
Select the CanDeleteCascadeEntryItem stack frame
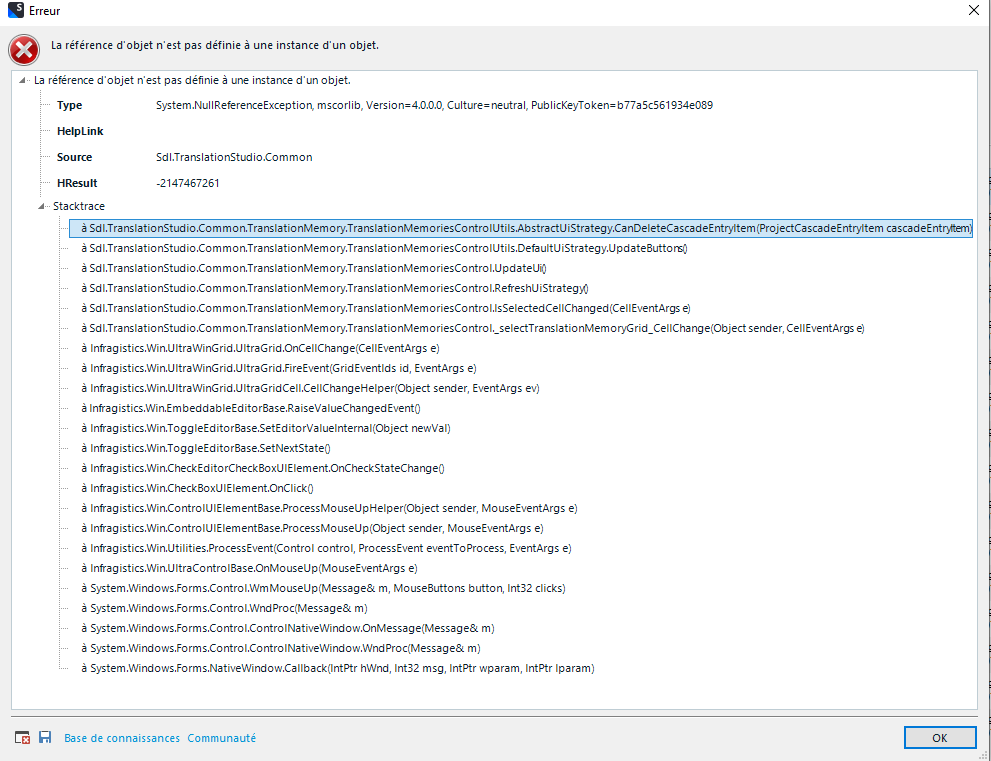pos(521,228)
